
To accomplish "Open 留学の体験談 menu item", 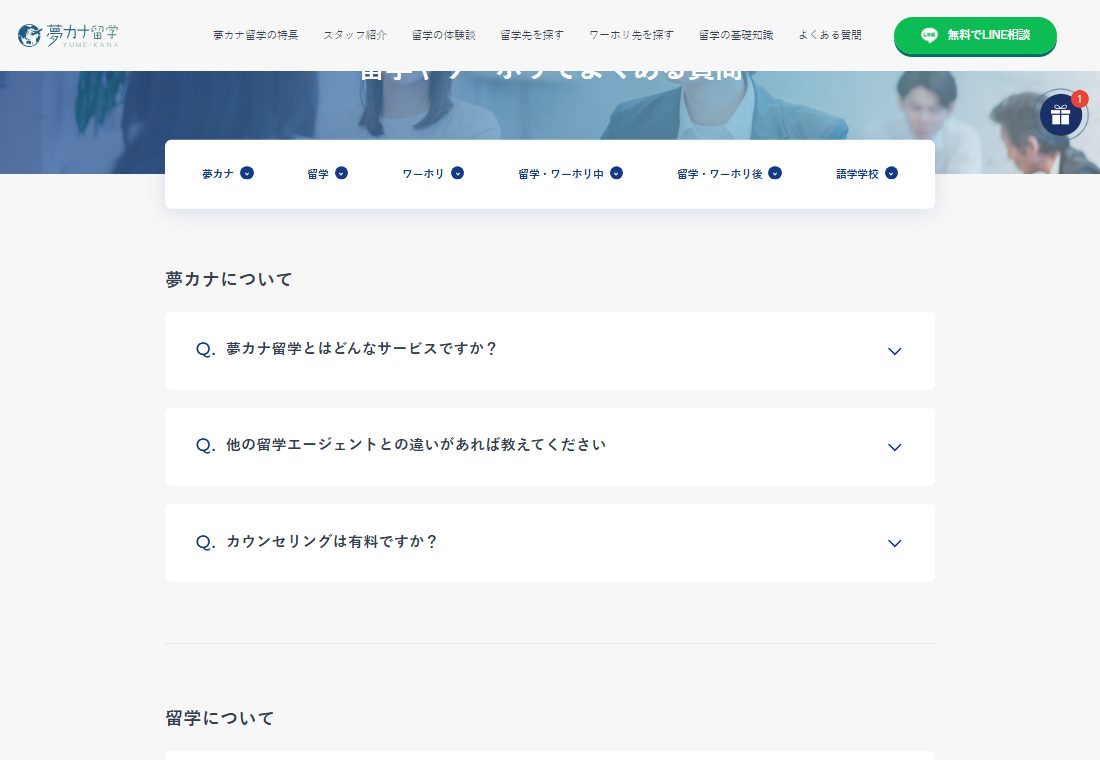I will coord(443,35).
